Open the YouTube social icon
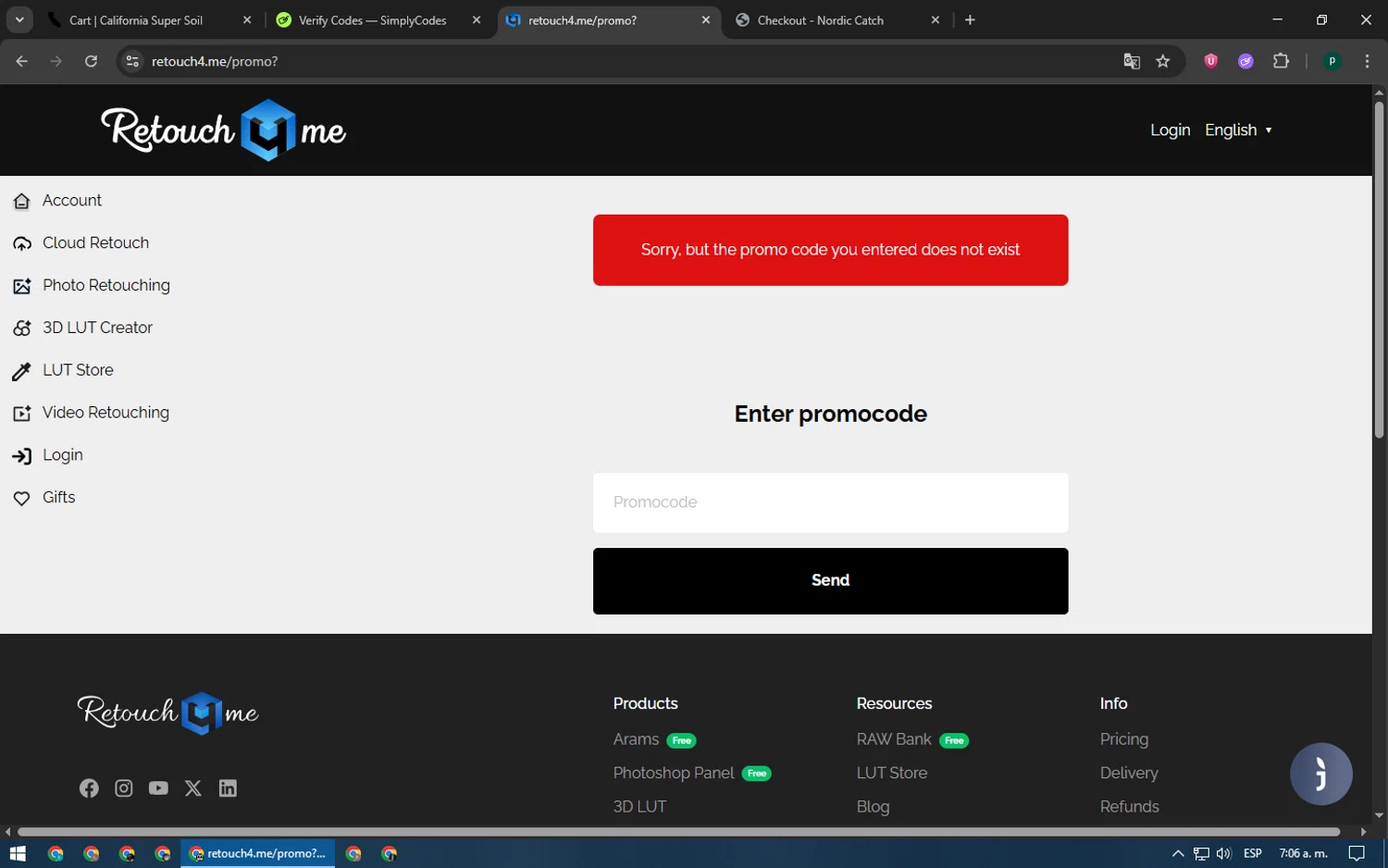Image resolution: width=1388 pixels, height=868 pixels. pos(158,788)
